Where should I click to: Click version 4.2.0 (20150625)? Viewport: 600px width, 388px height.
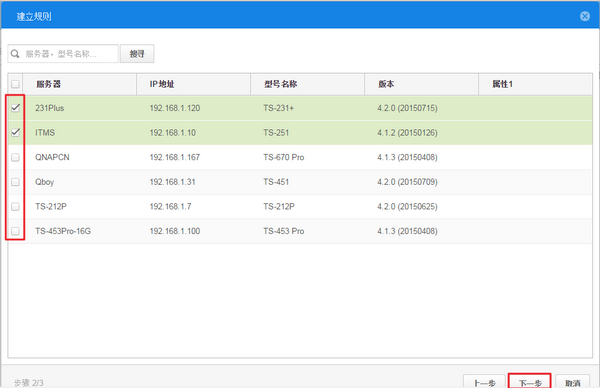pos(407,207)
